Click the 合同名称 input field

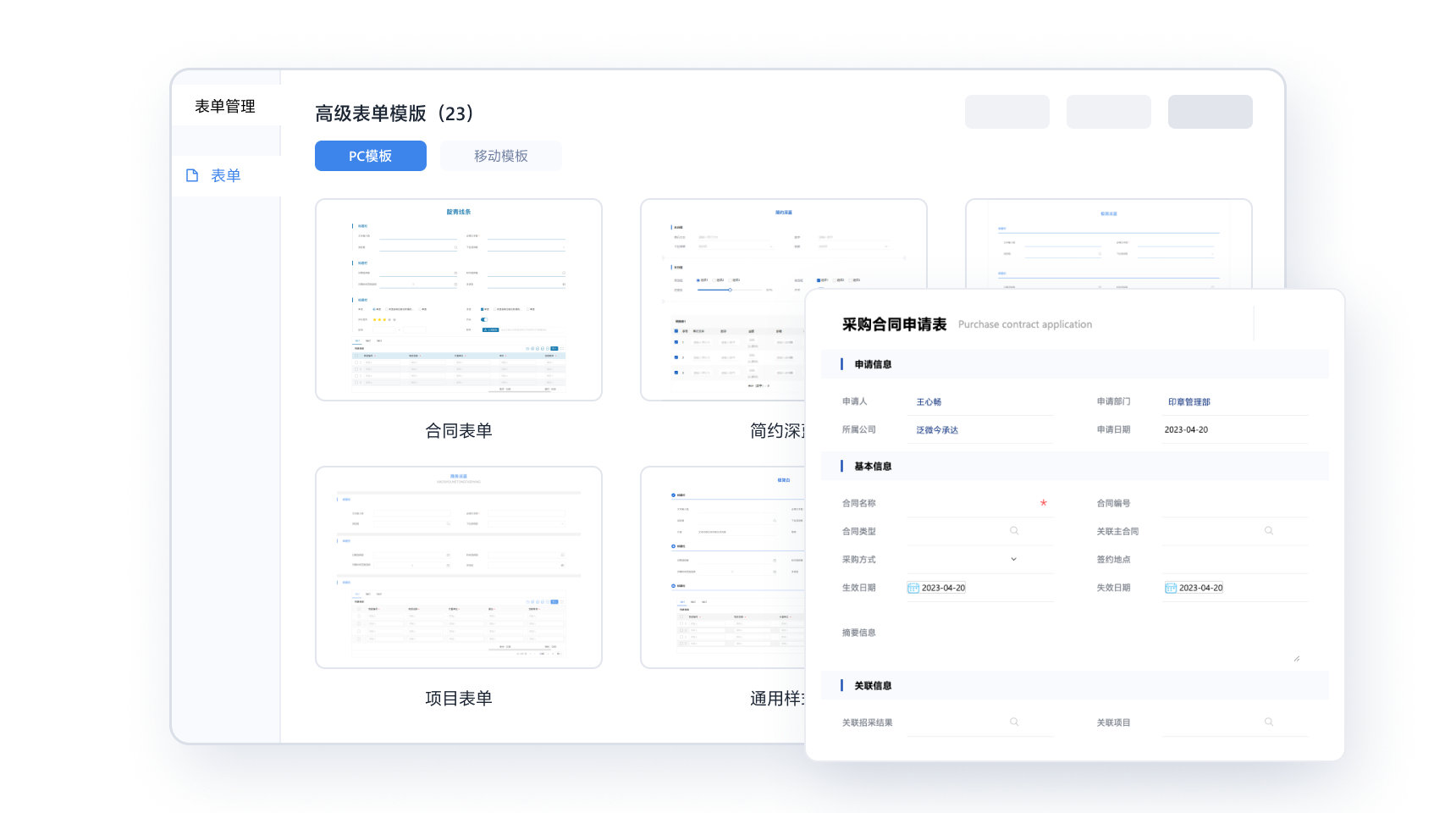point(980,503)
